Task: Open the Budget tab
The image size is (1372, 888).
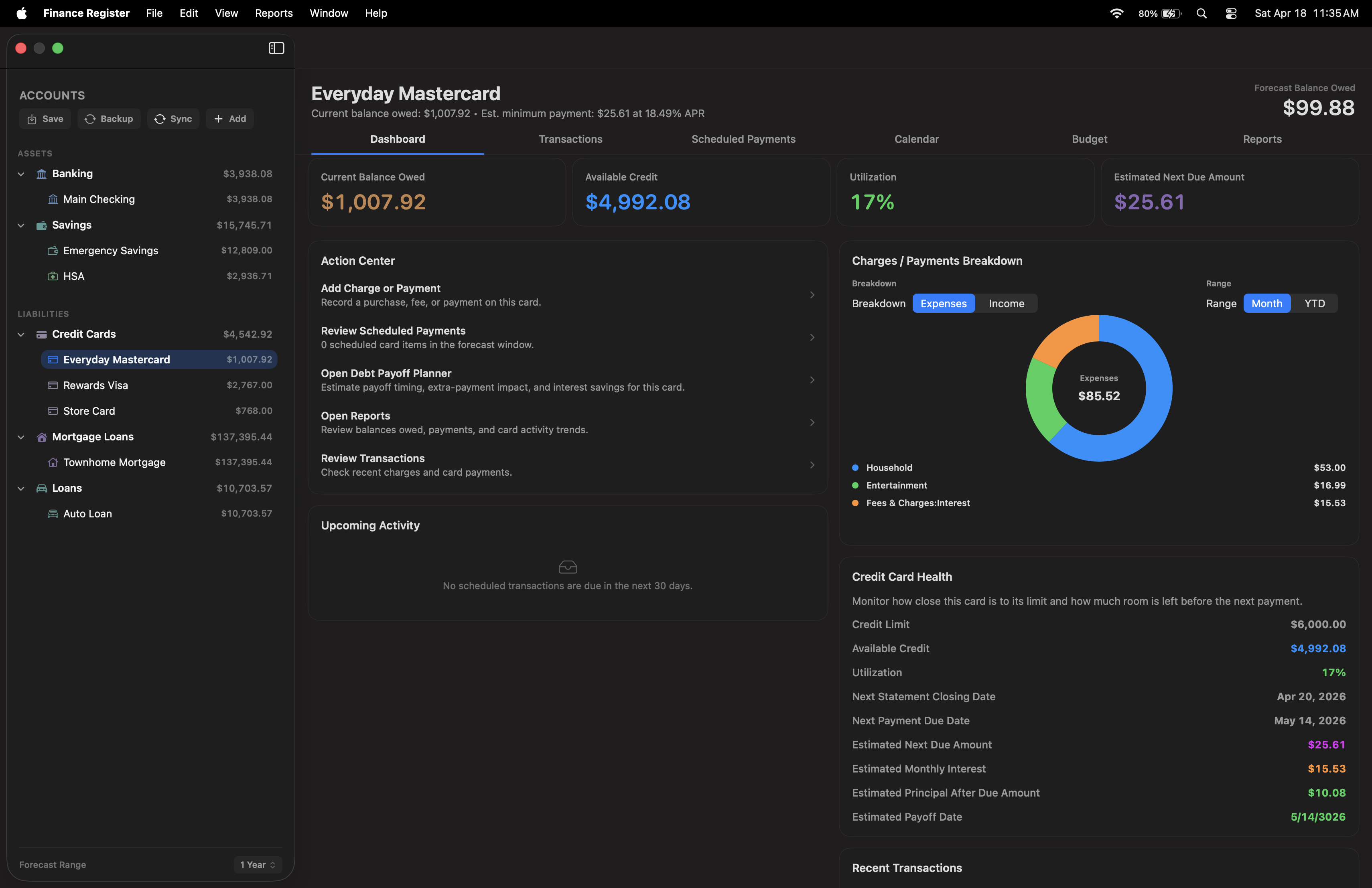Action: (1089, 139)
